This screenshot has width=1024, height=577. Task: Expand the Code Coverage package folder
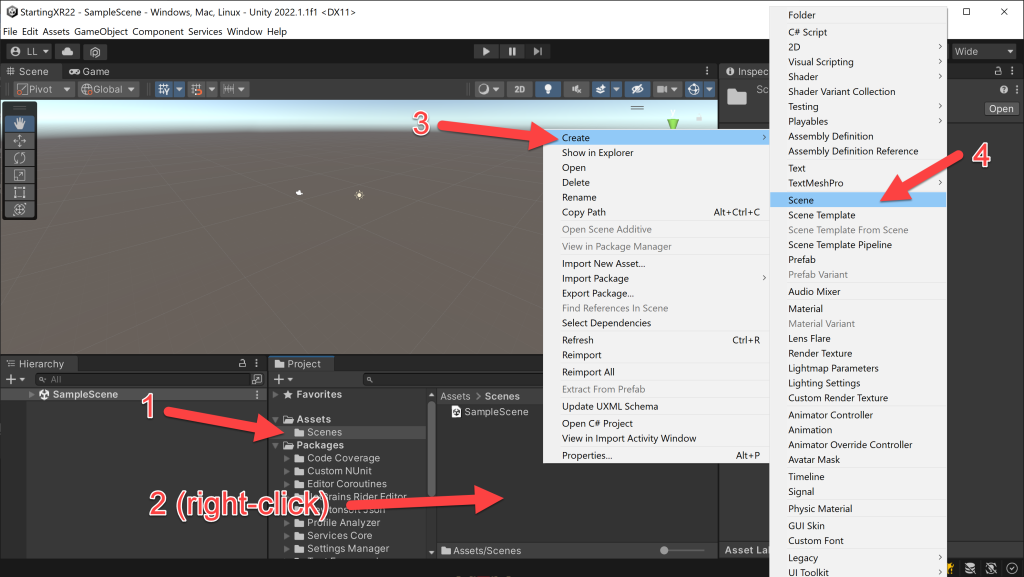tap(287, 458)
